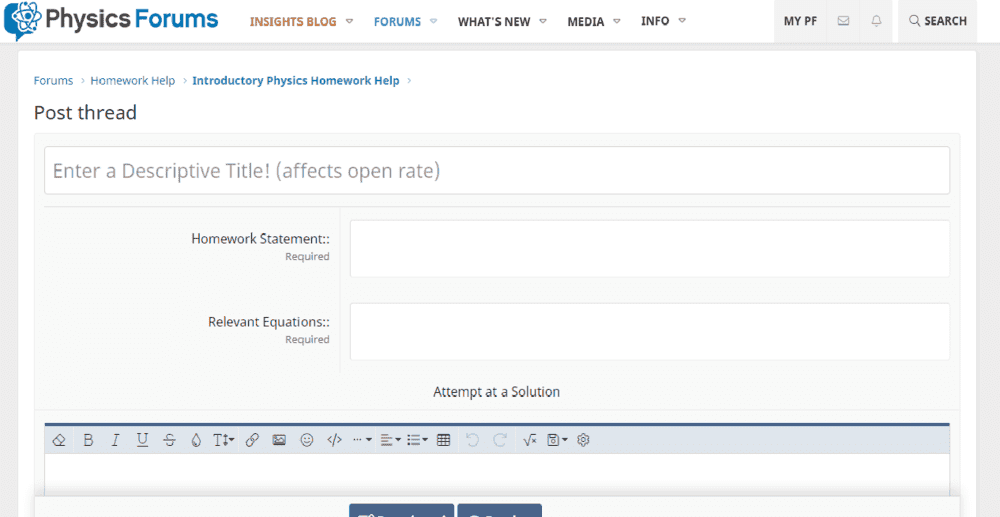The width and height of the screenshot is (1000, 517).
Task: Toggle italic text formatting
Action: tap(115, 440)
